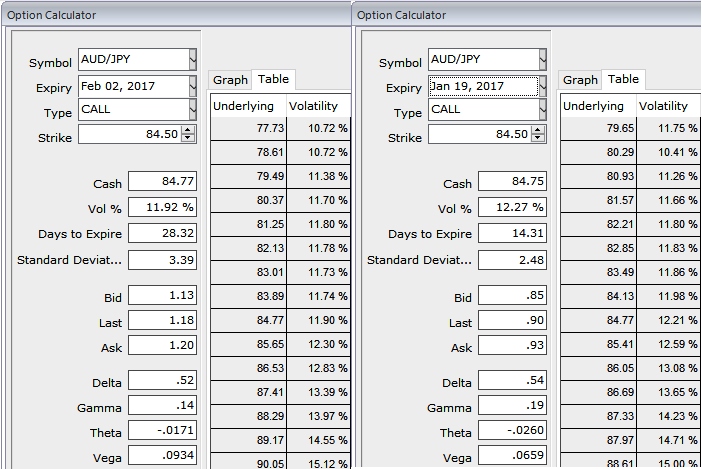Click Underlying column header in right table
The image size is (702, 469).
(598, 106)
